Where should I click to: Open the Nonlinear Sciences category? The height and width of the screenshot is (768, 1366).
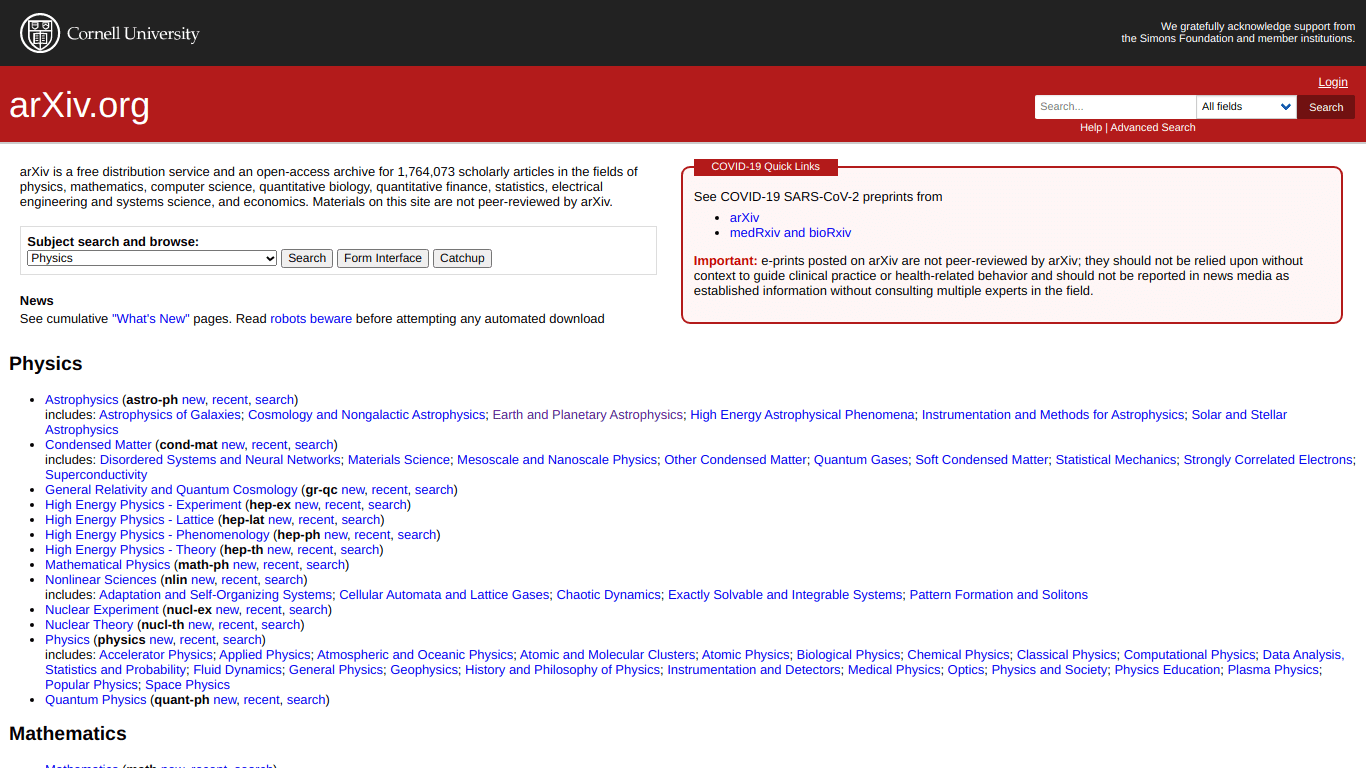(101, 580)
